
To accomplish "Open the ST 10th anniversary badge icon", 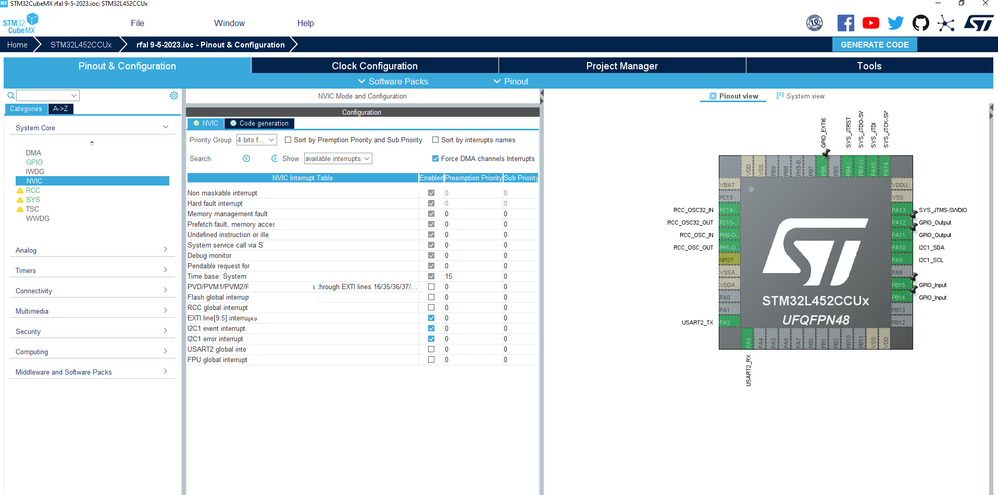I will coord(815,23).
